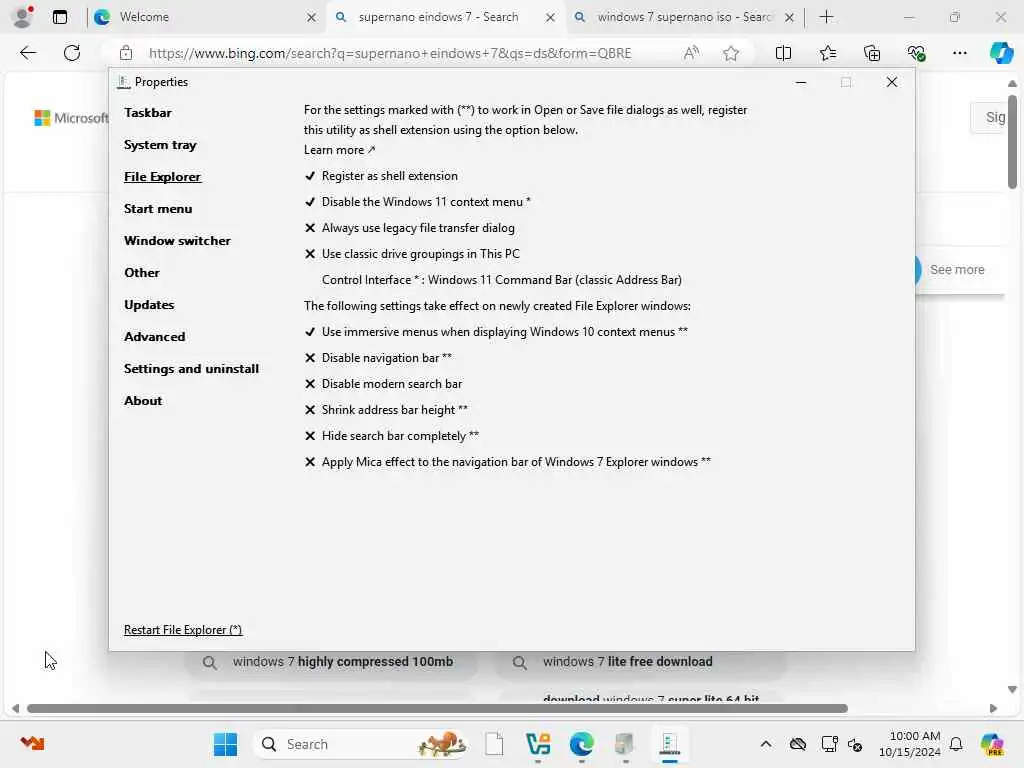Click the Microsoft logo on Bing page

point(71,118)
